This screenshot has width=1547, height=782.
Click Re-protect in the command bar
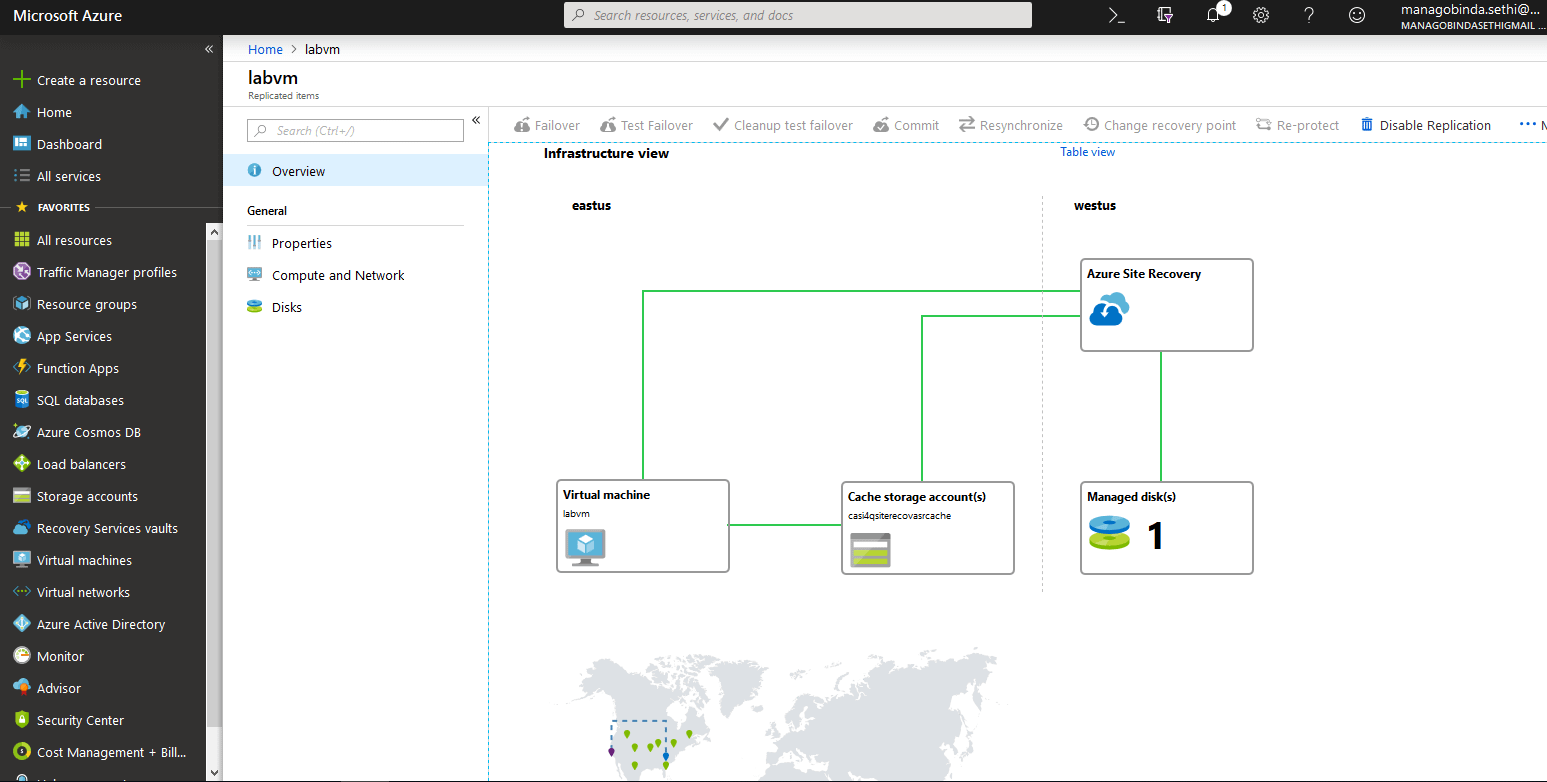[x=1298, y=125]
